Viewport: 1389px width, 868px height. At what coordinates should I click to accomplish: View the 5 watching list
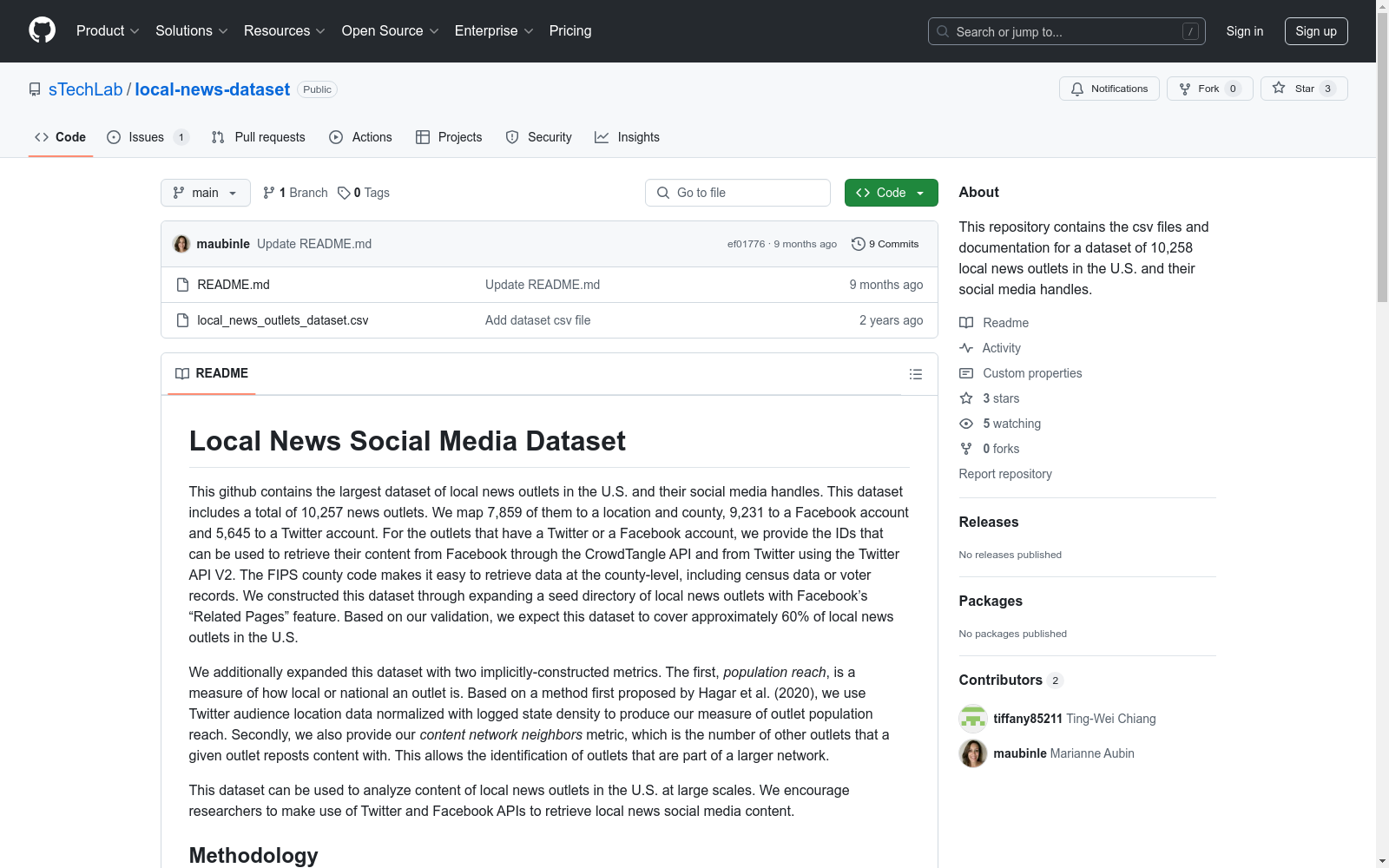(x=1012, y=424)
